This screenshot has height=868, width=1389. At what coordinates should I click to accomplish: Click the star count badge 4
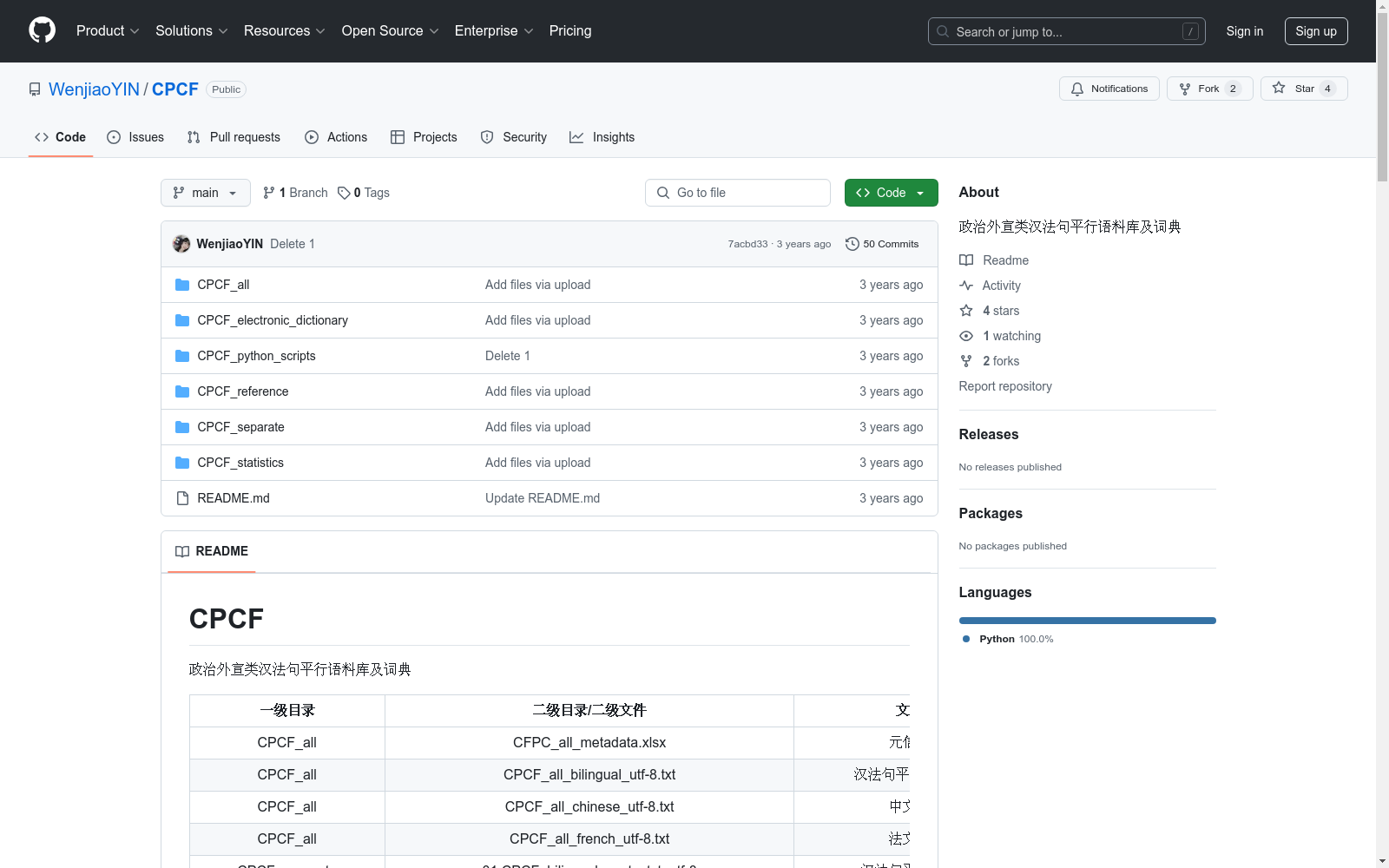pyautogui.click(x=1327, y=89)
